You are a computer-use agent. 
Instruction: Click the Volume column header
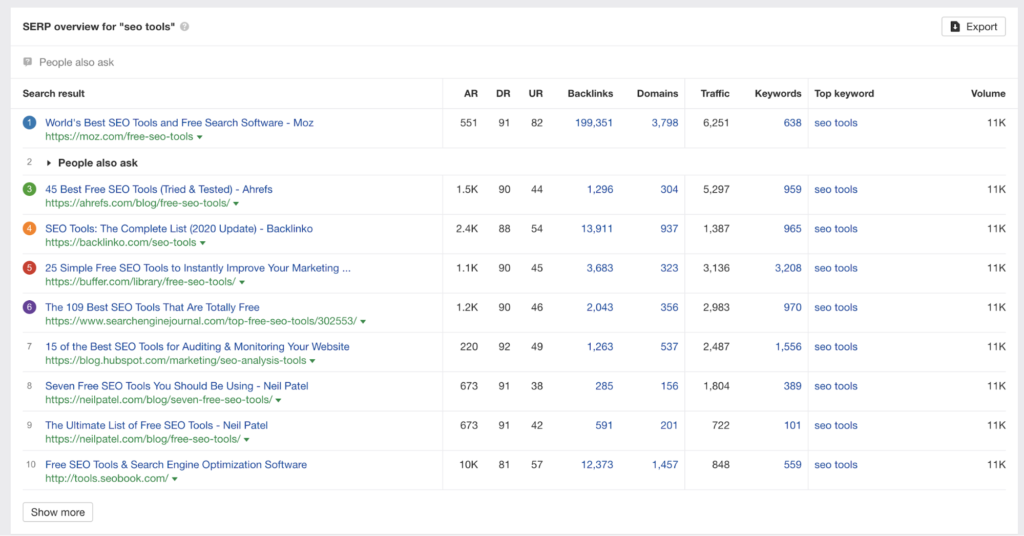988,93
